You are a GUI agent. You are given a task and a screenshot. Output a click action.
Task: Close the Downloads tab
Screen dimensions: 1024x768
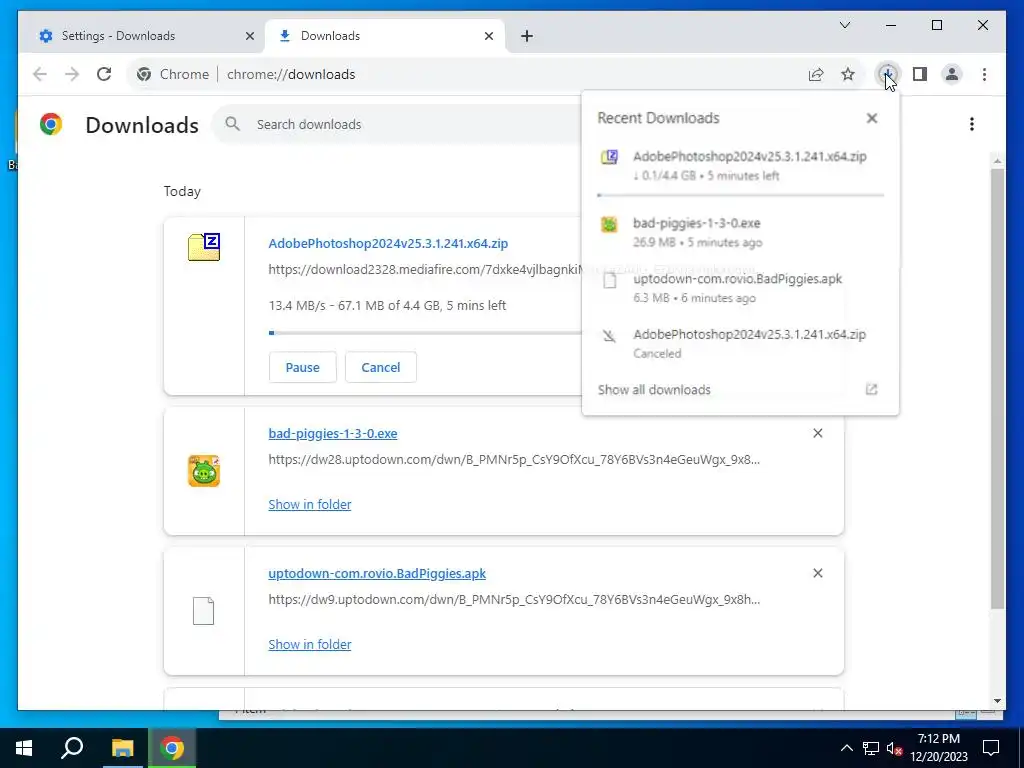(488, 37)
